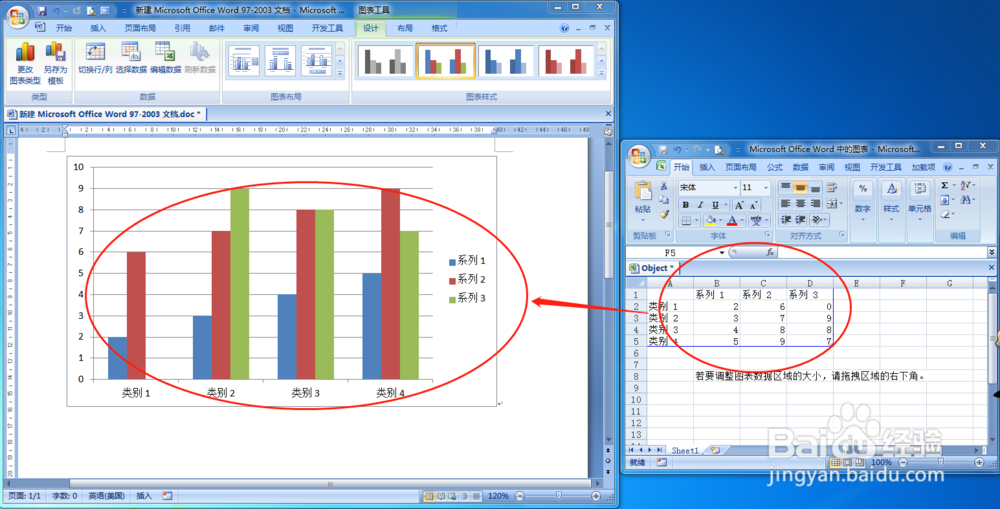Toggle Center alignment in Excel
This screenshot has height=509, width=1000.
(800, 203)
